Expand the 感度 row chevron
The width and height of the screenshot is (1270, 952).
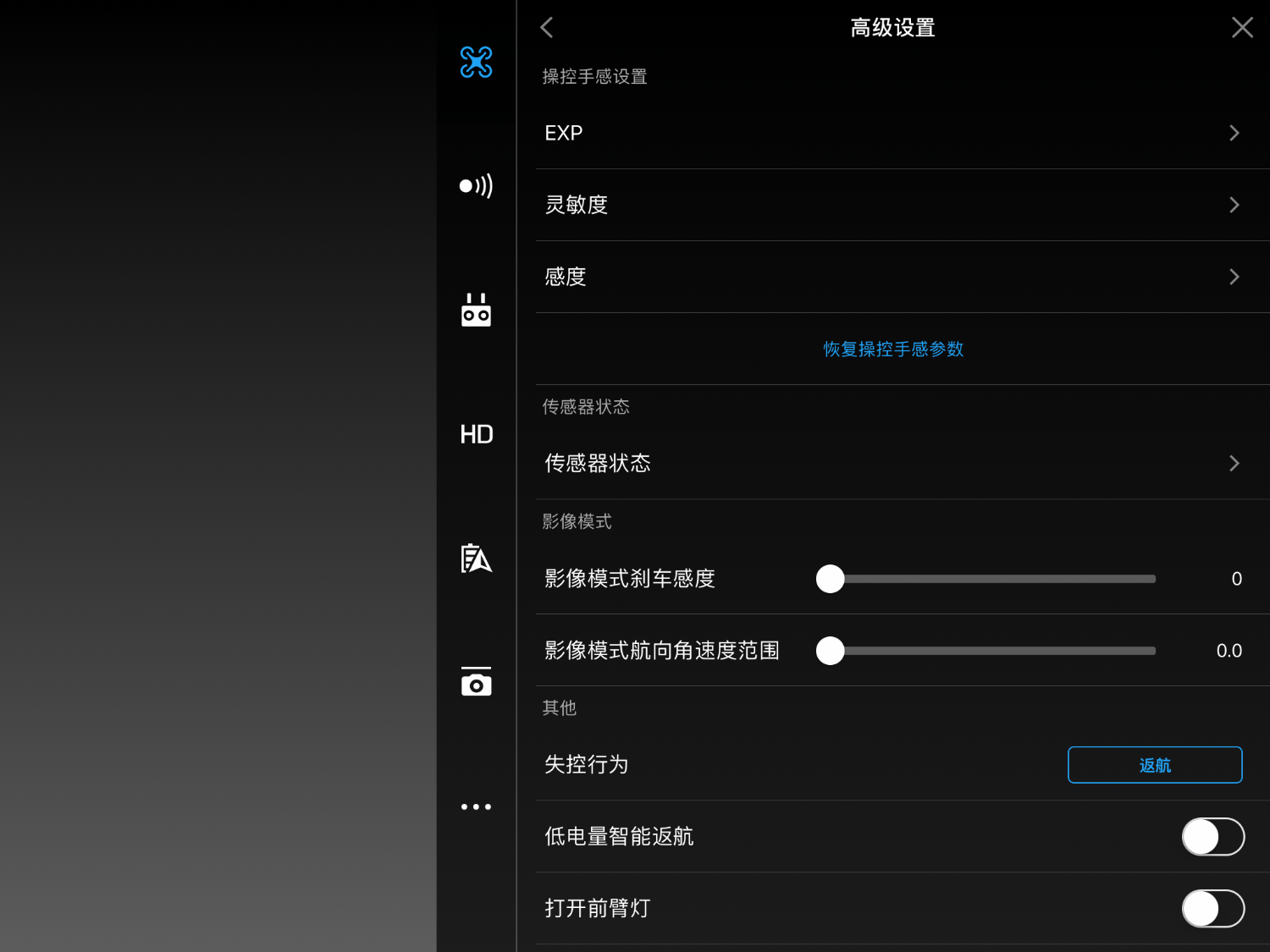tap(1234, 277)
